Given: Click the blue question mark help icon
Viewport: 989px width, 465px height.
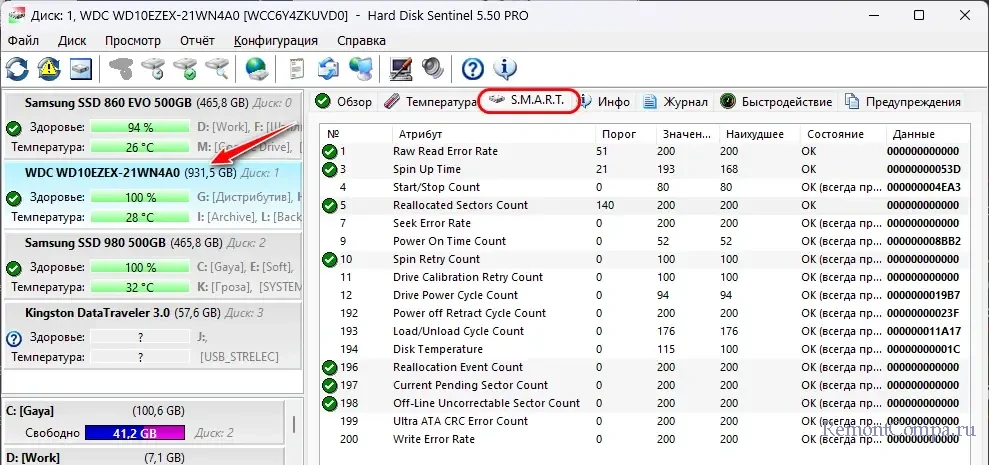Looking at the screenshot, I should point(473,69).
